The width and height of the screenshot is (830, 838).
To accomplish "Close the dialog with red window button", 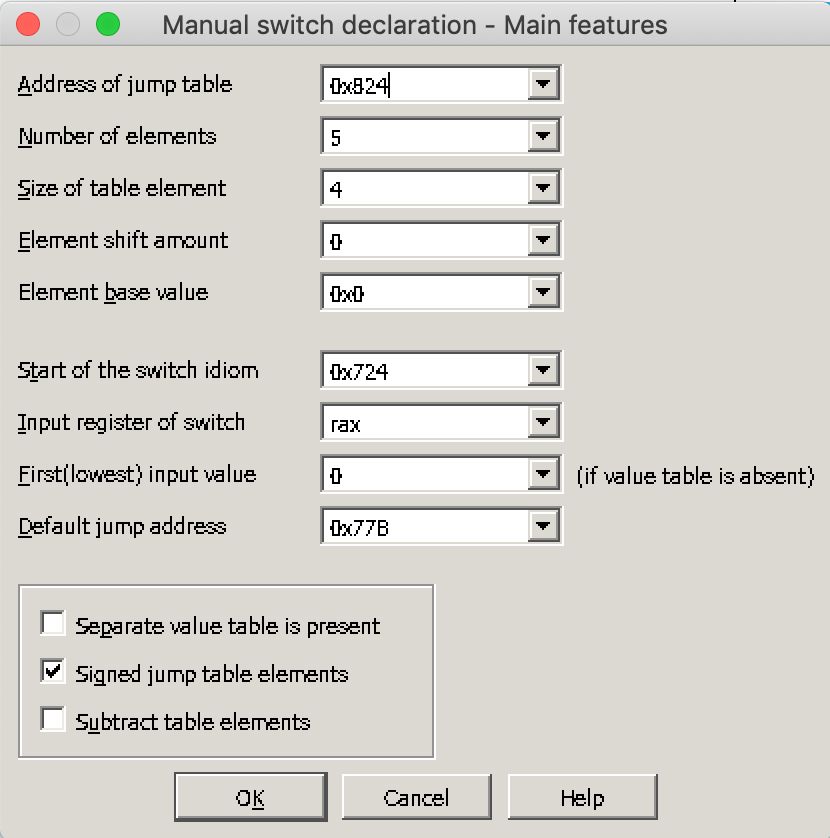I will click(28, 25).
